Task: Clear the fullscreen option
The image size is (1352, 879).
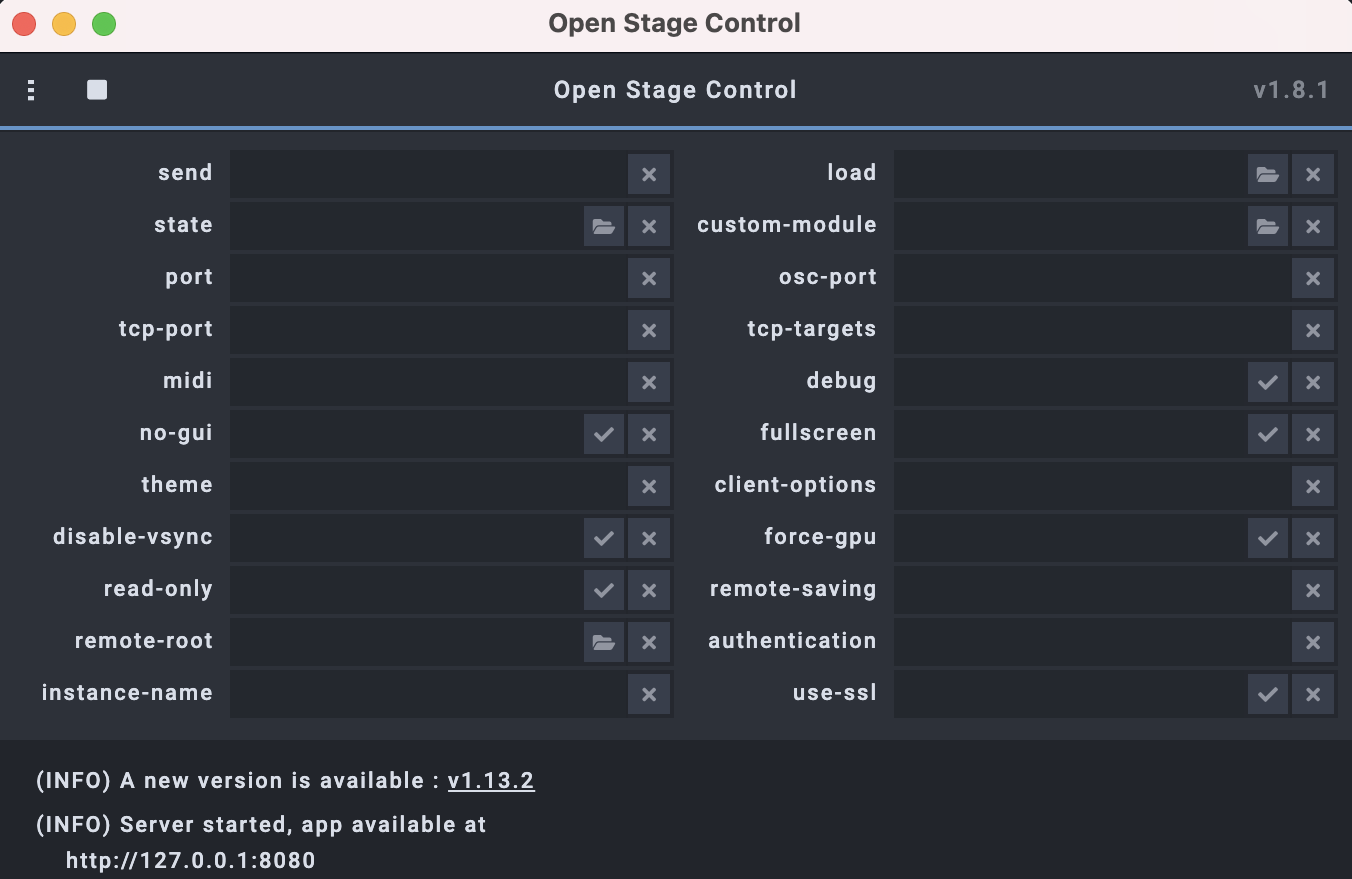Action: pos(1313,434)
